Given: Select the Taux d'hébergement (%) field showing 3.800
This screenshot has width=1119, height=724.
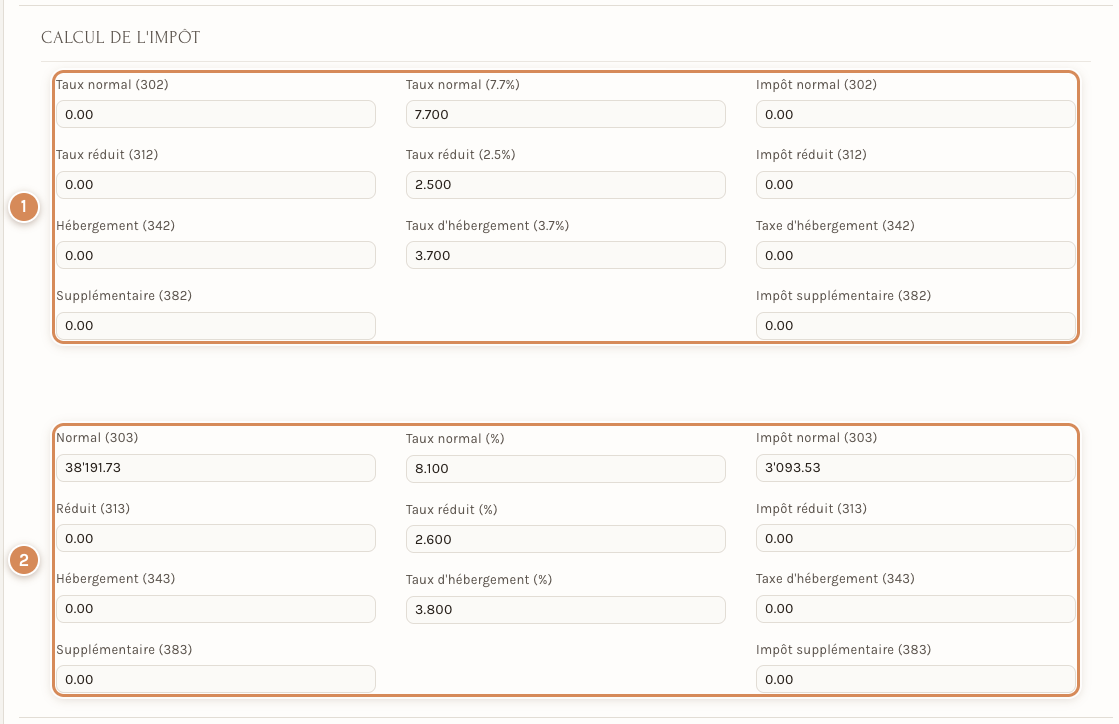Looking at the screenshot, I should point(565,610).
